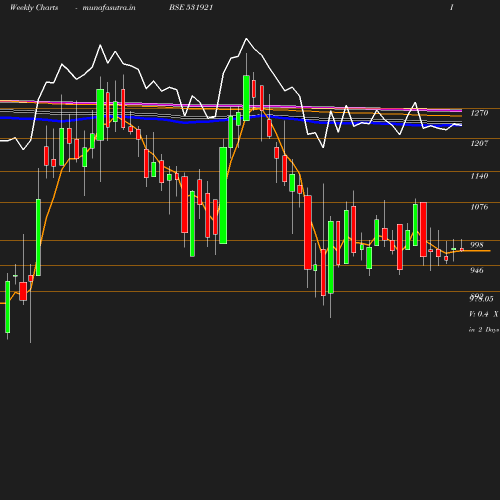Click the 1140 price axis label

(479, 176)
